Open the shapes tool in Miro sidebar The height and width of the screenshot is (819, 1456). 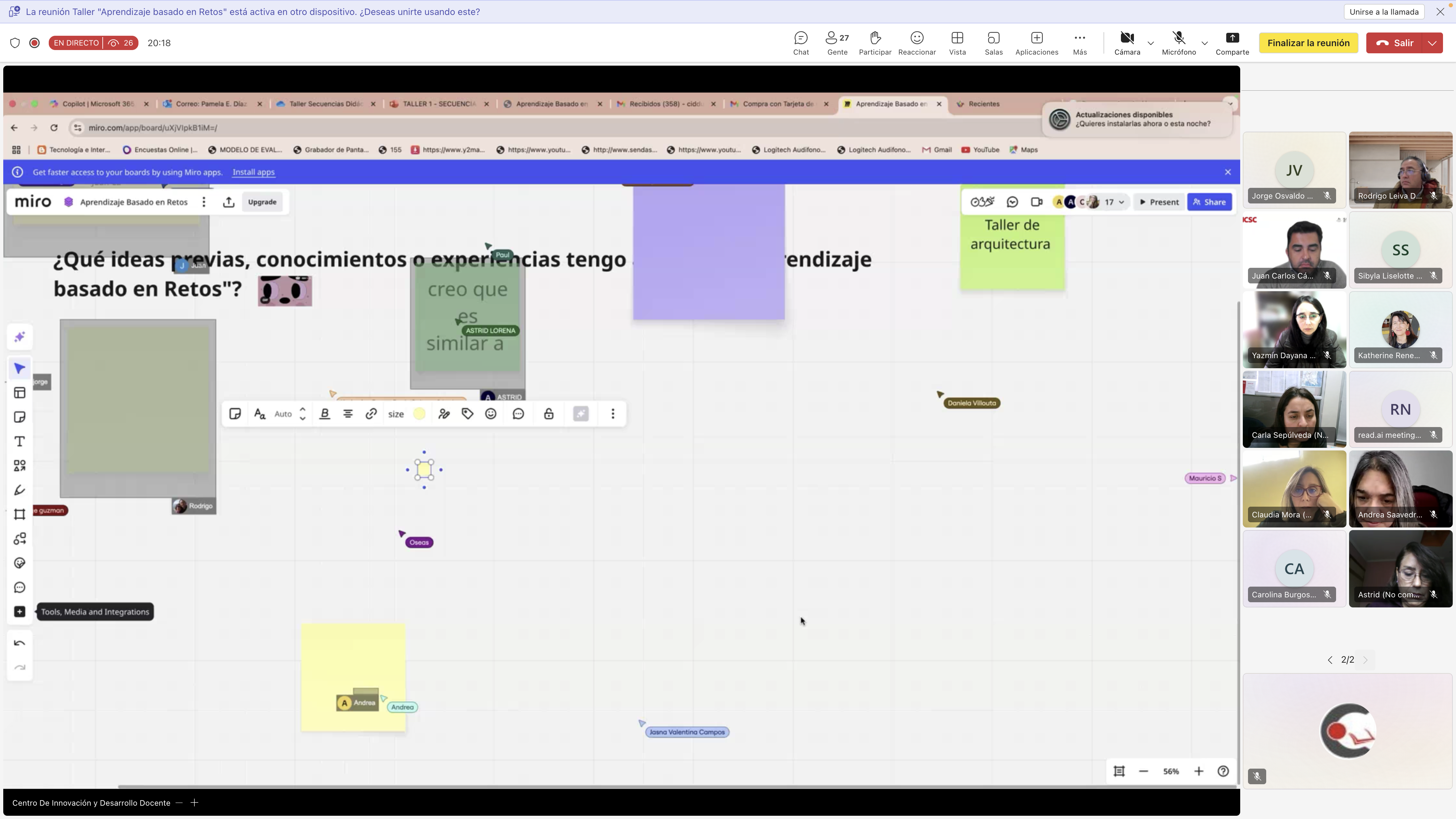click(20, 466)
